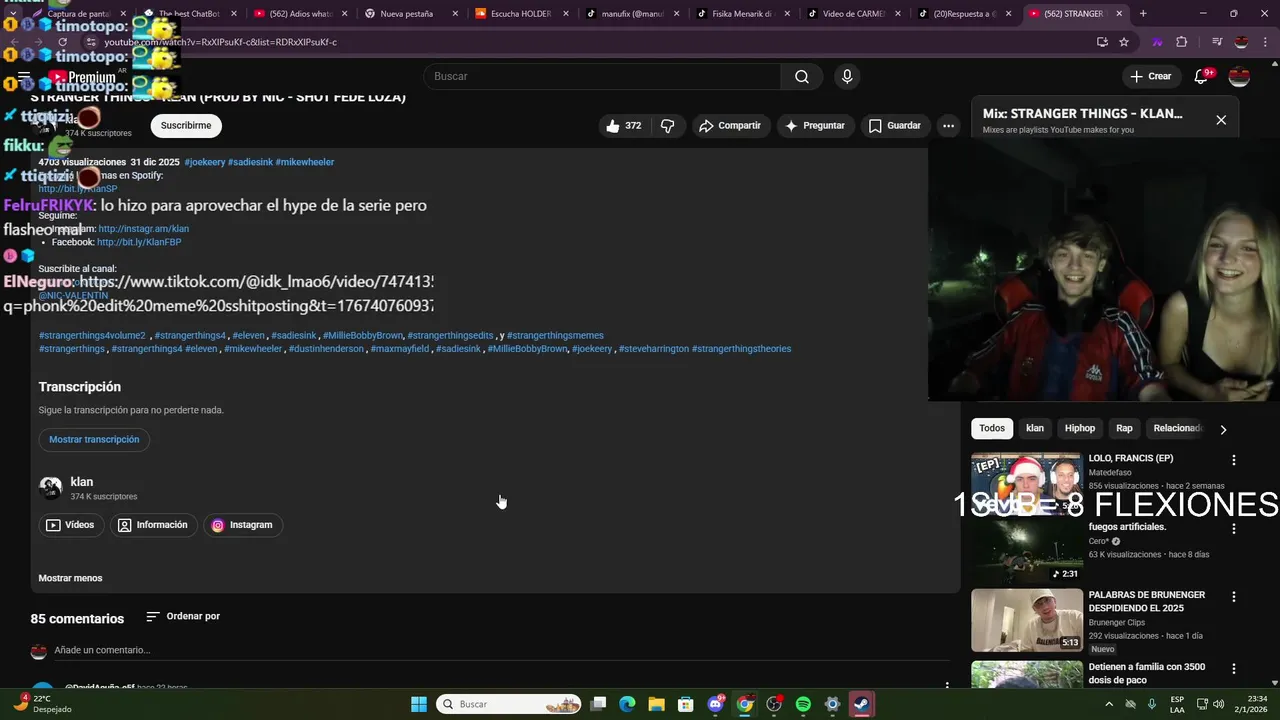
Task: Select the Todos filter chip
Action: coord(992,428)
